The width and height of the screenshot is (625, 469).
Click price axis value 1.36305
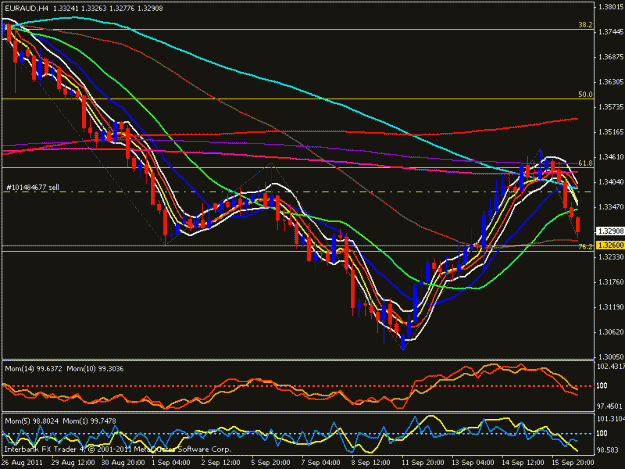click(x=611, y=82)
